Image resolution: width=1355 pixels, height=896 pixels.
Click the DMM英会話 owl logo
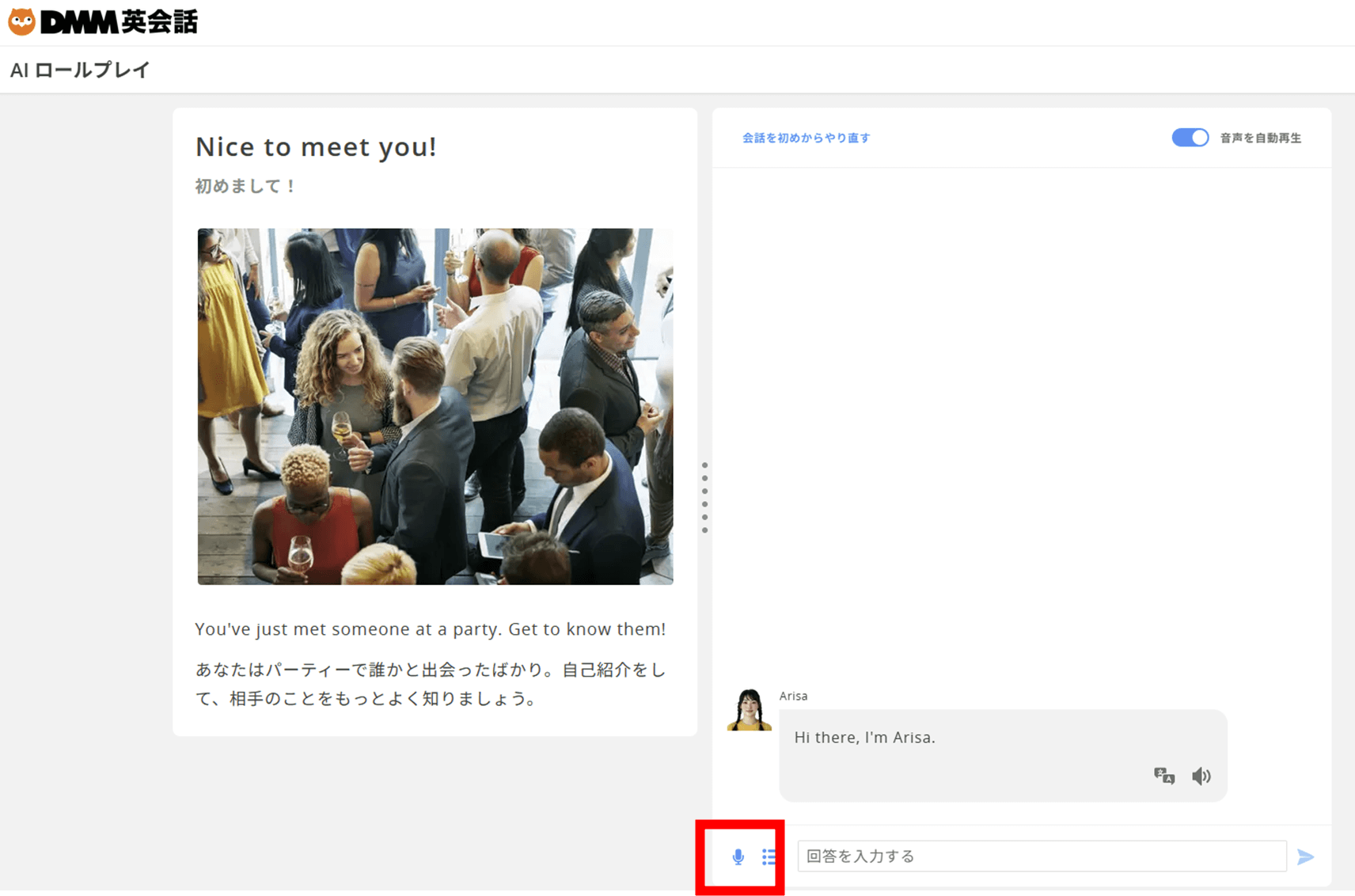pos(103,21)
